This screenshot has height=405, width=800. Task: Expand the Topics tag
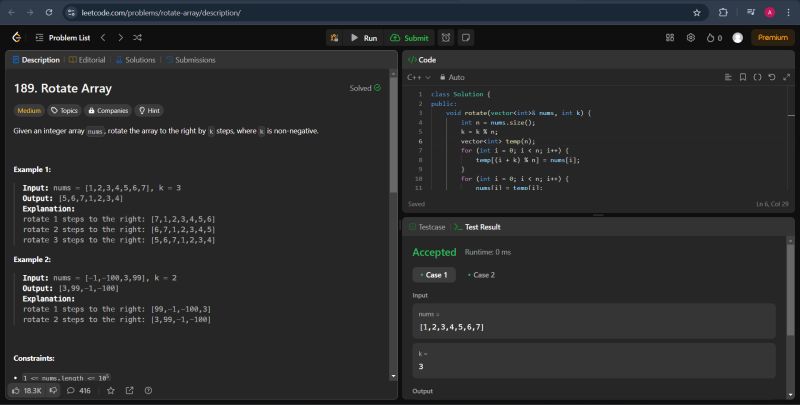click(x=64, y=111)
